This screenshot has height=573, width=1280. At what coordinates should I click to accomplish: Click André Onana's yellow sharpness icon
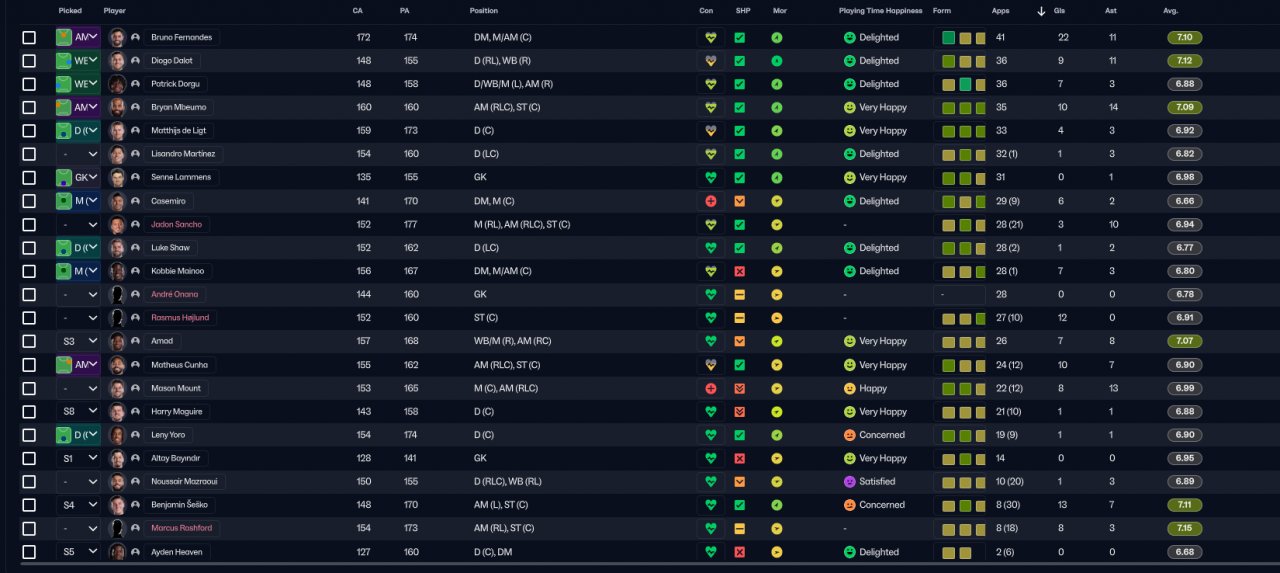740,295
